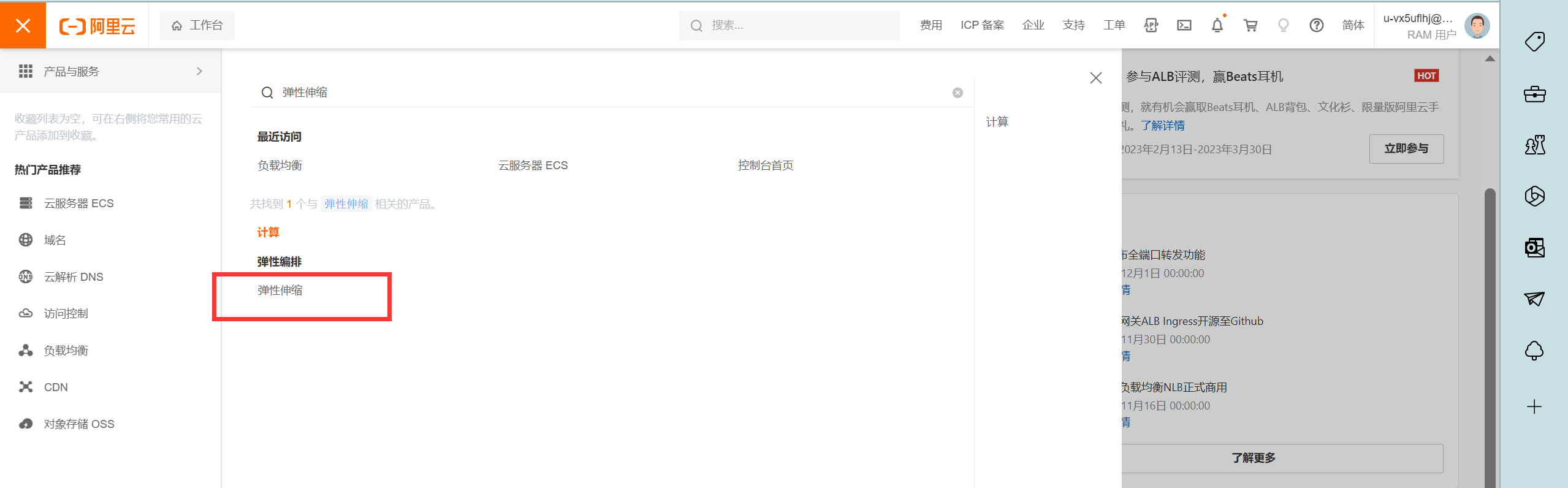Screen dimensions: 1568x488
Task: Open notifications bell icon
Action: [x=1217, y=25]
